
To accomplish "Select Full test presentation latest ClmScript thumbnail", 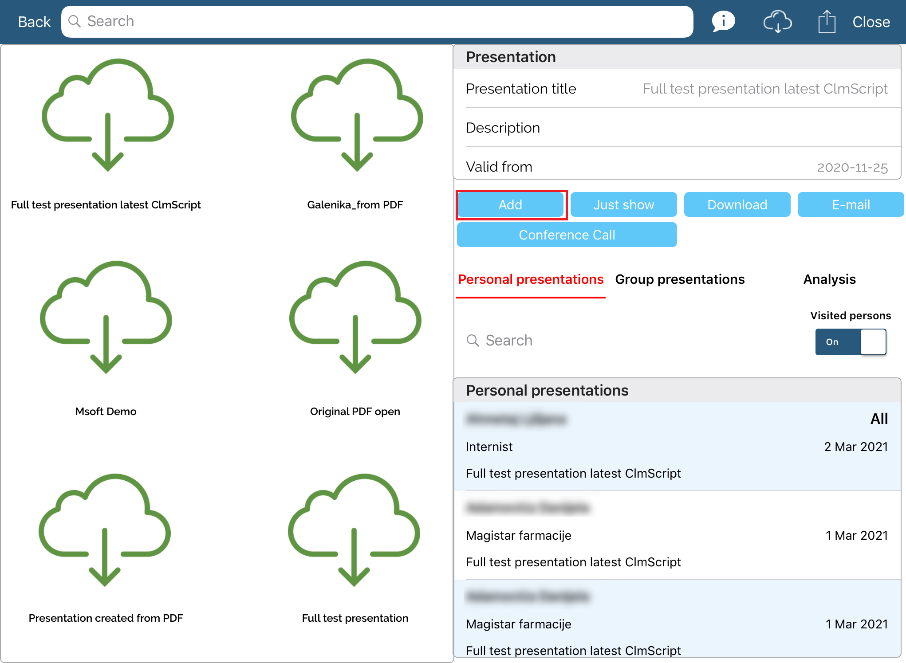I will (106, 115).
